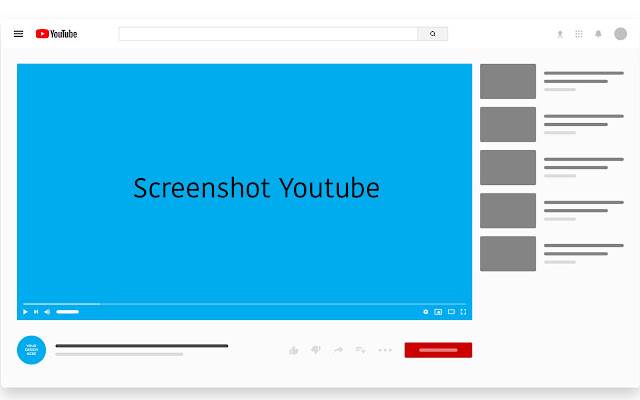The image size is (640, 400).
Task: Mute the video speaker icon
Action: 47,312
